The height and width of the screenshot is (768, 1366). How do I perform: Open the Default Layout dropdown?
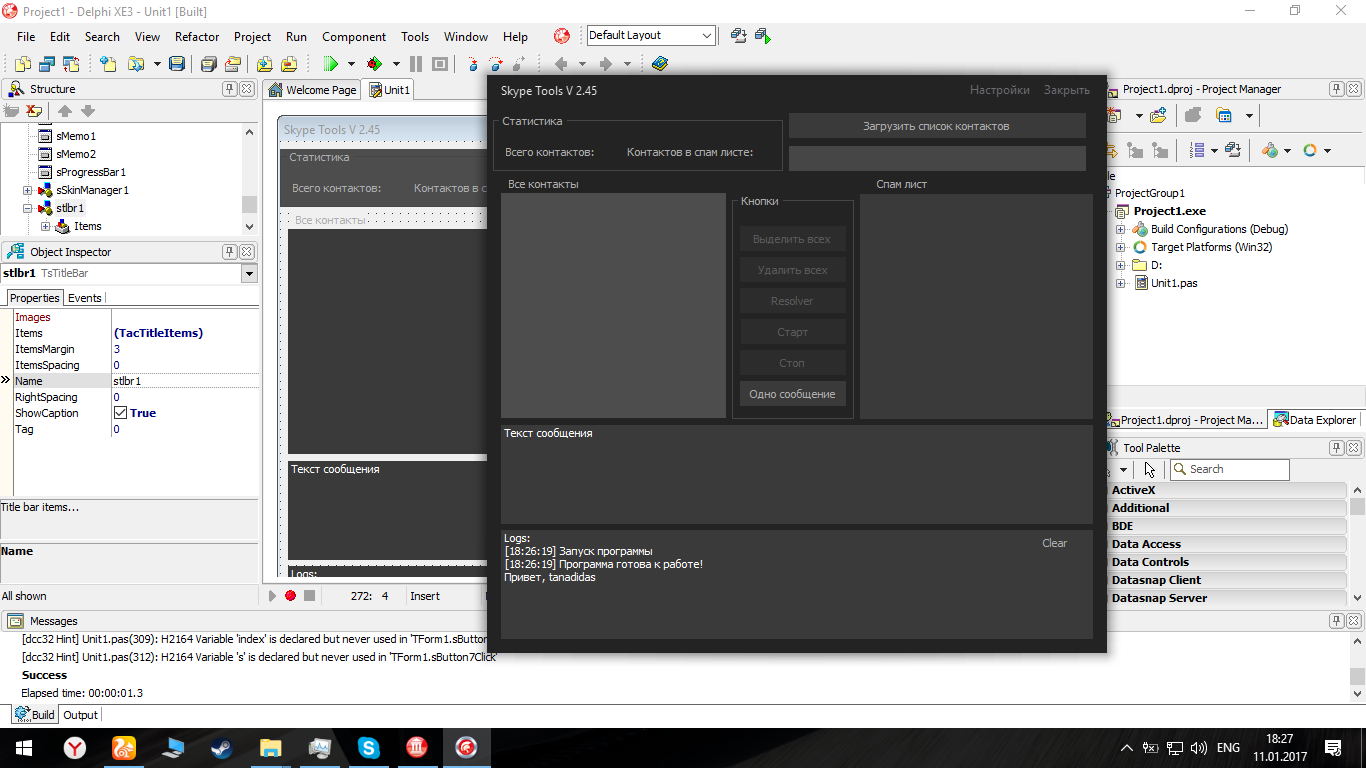click(707, 36)
